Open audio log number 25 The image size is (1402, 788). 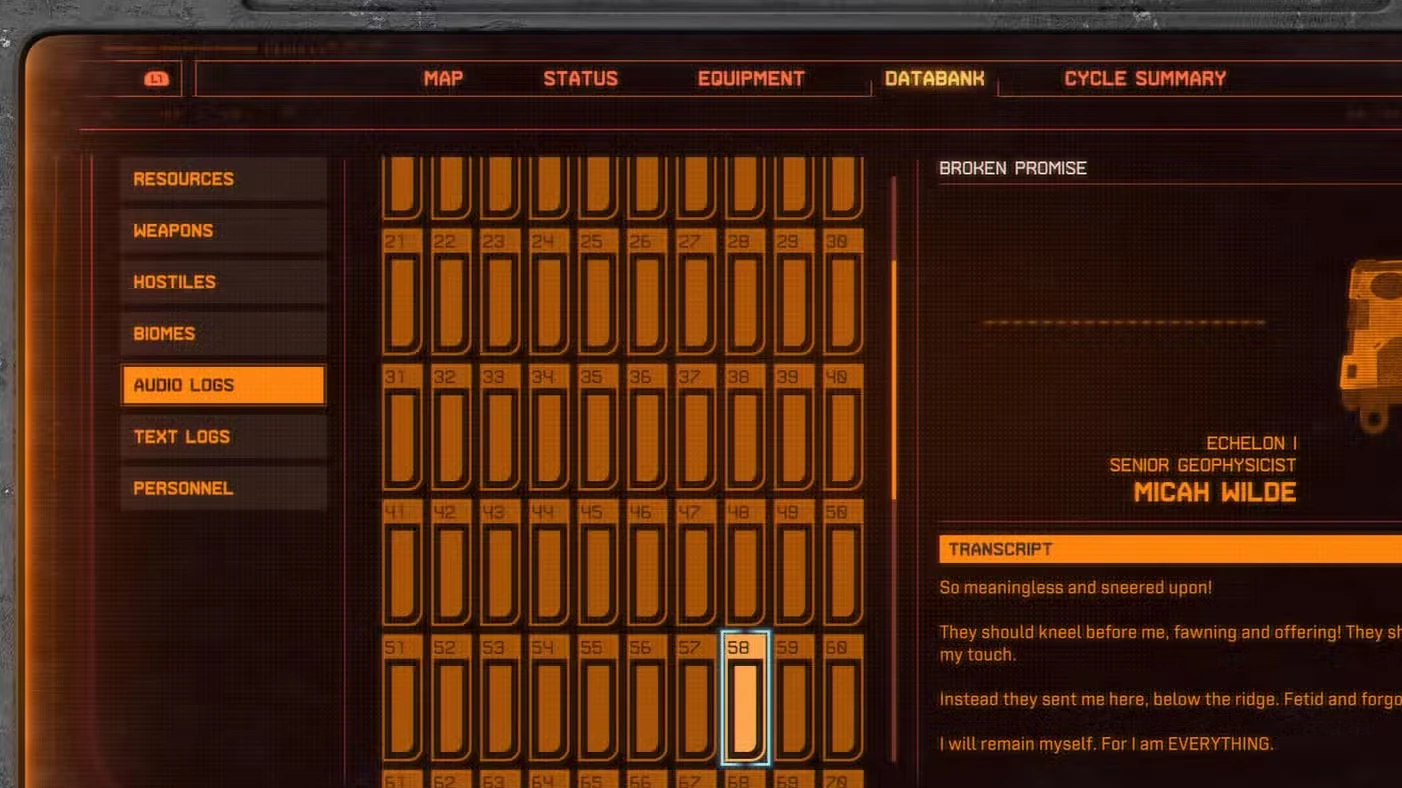(x=598, y=292)
